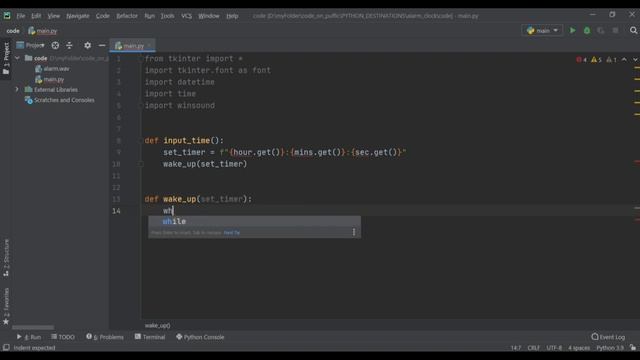
Task: Open the Structure sidebar tab
Action: pyautogui.click(x=6, y=258)
